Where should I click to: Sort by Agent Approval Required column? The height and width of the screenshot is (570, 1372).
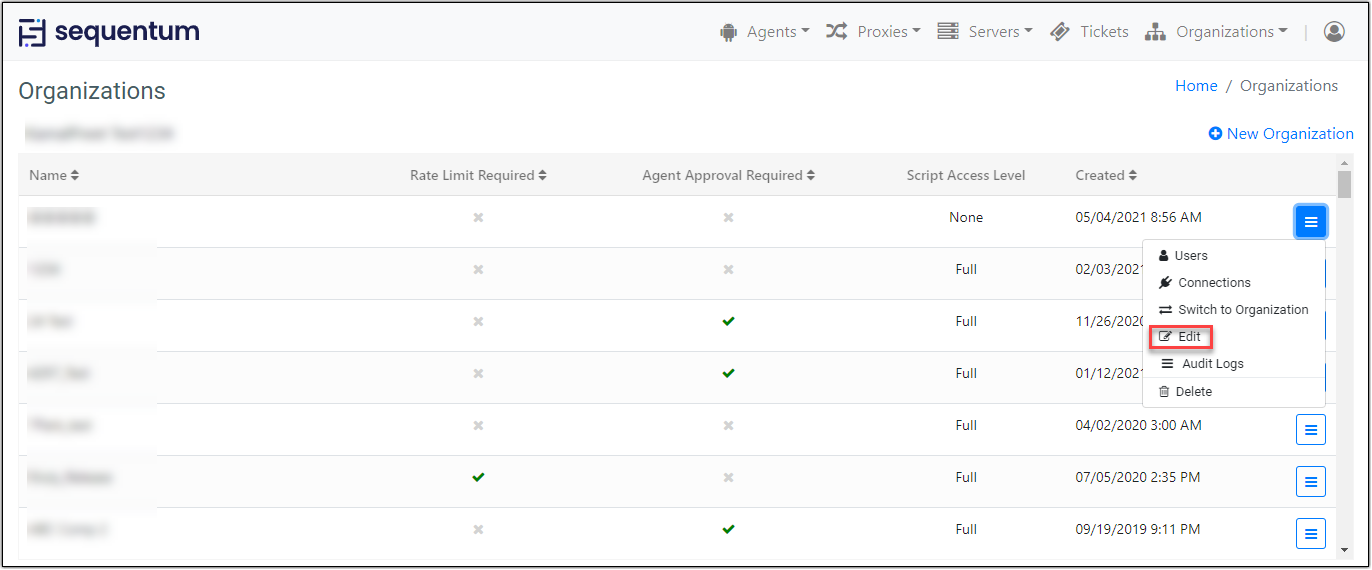(728, 175)
